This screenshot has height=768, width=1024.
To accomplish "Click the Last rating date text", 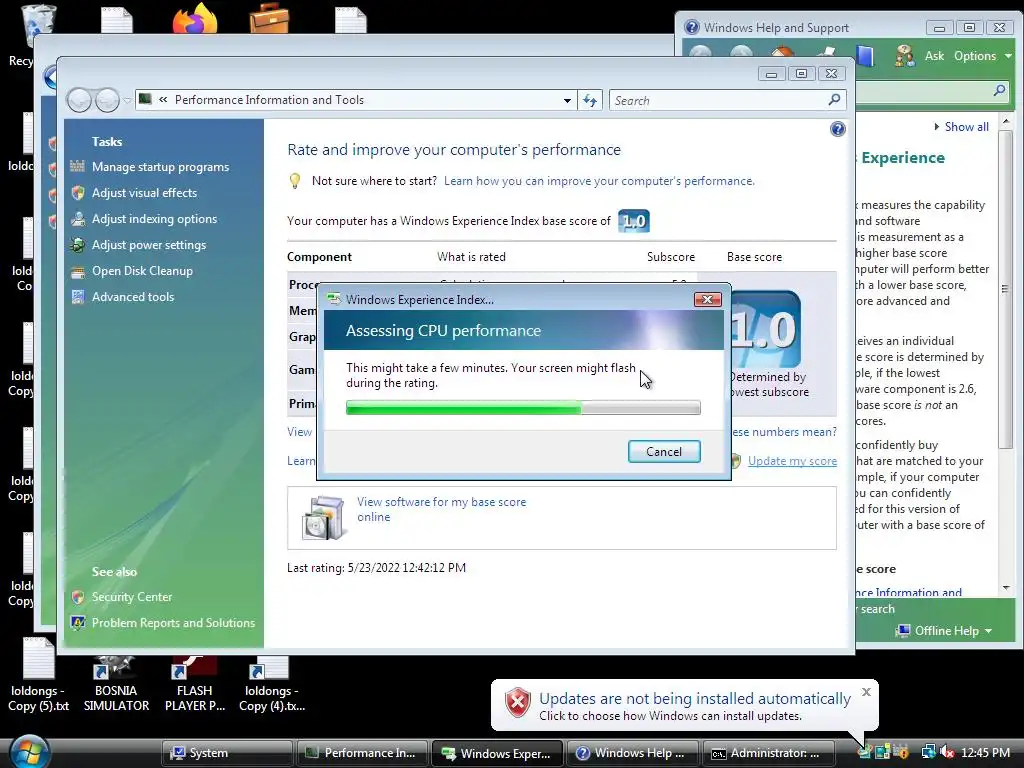I will (x=376, y=568).
